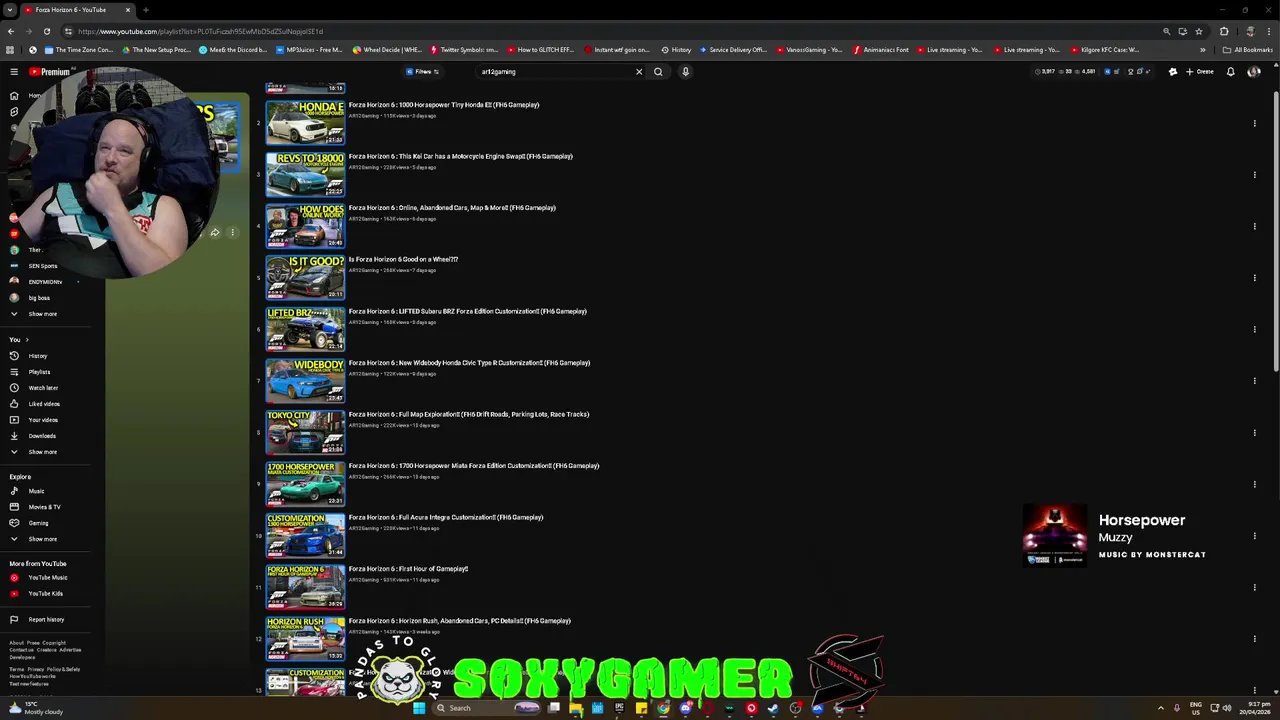Open the Create video button
The height and width of the screenshot is (720, 1280).
1200,72
